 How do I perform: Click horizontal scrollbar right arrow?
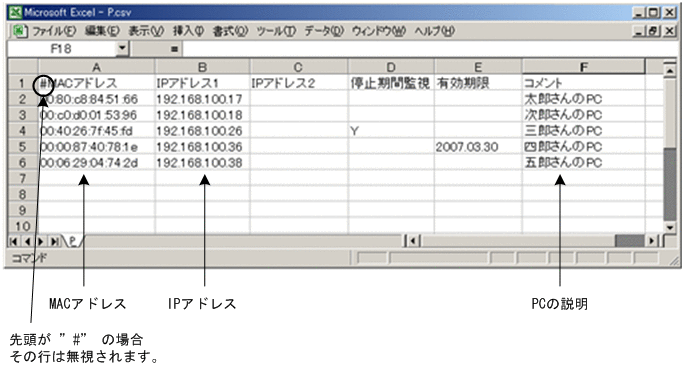coord(652,241)
